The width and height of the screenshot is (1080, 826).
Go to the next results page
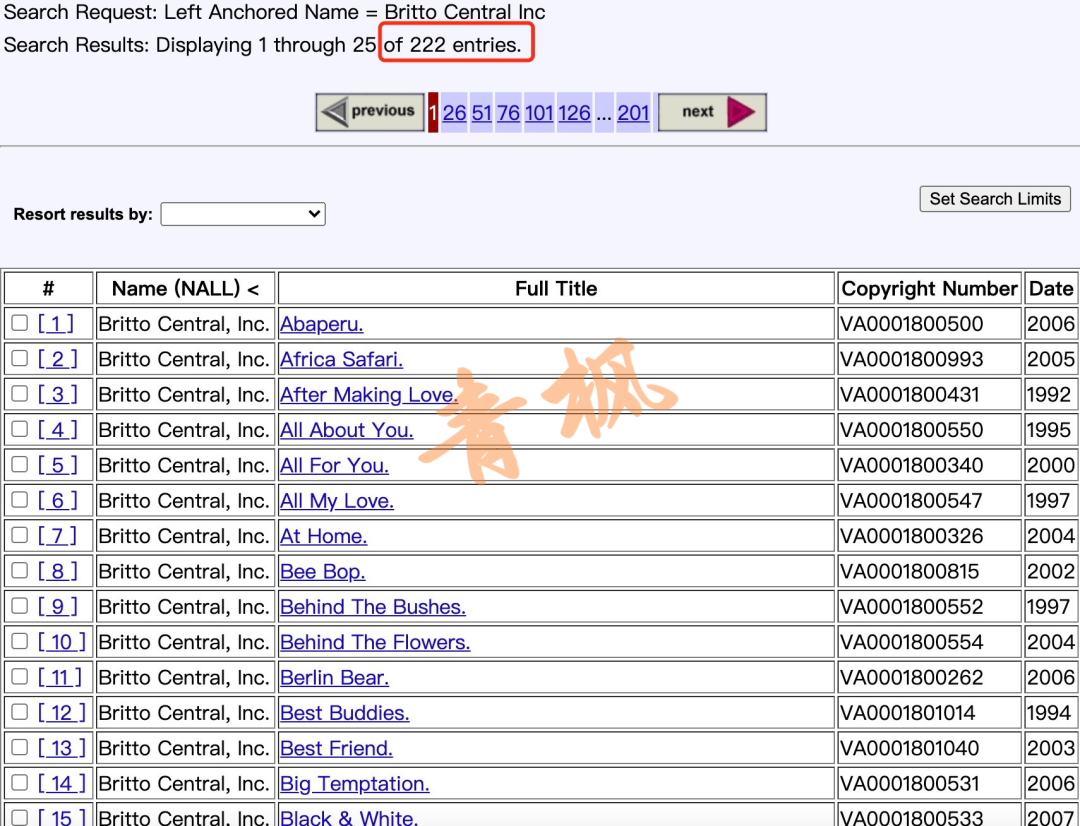pos(712,112)
